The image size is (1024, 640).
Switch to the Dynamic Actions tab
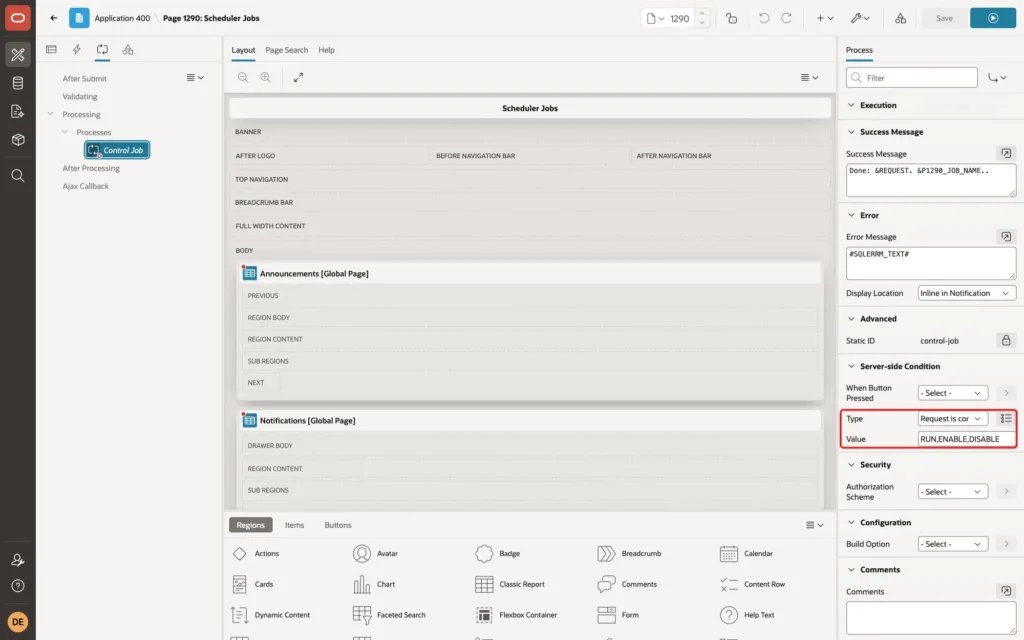click(76, 50)
